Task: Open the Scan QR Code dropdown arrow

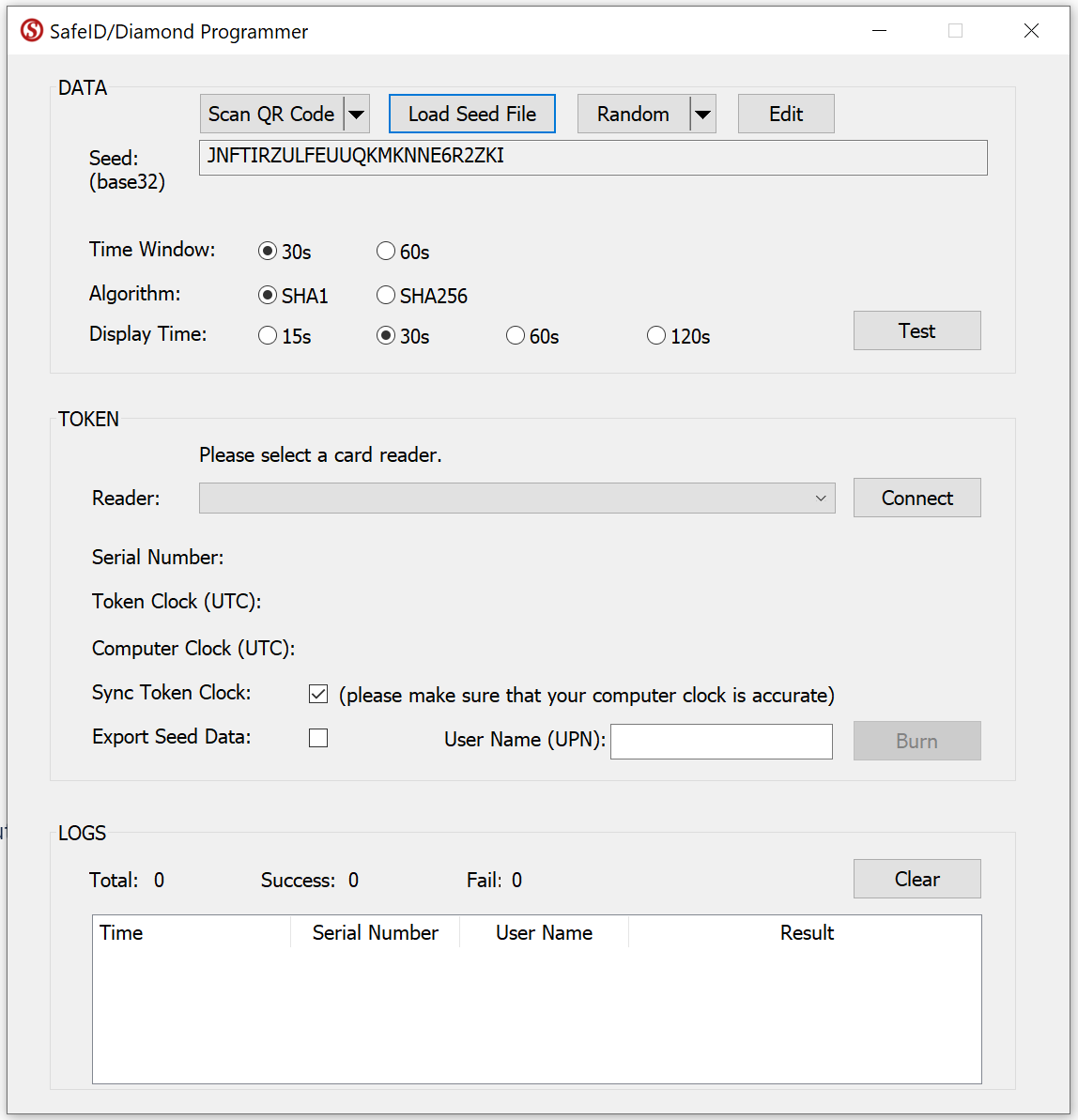Action: (x=357, y=115)
